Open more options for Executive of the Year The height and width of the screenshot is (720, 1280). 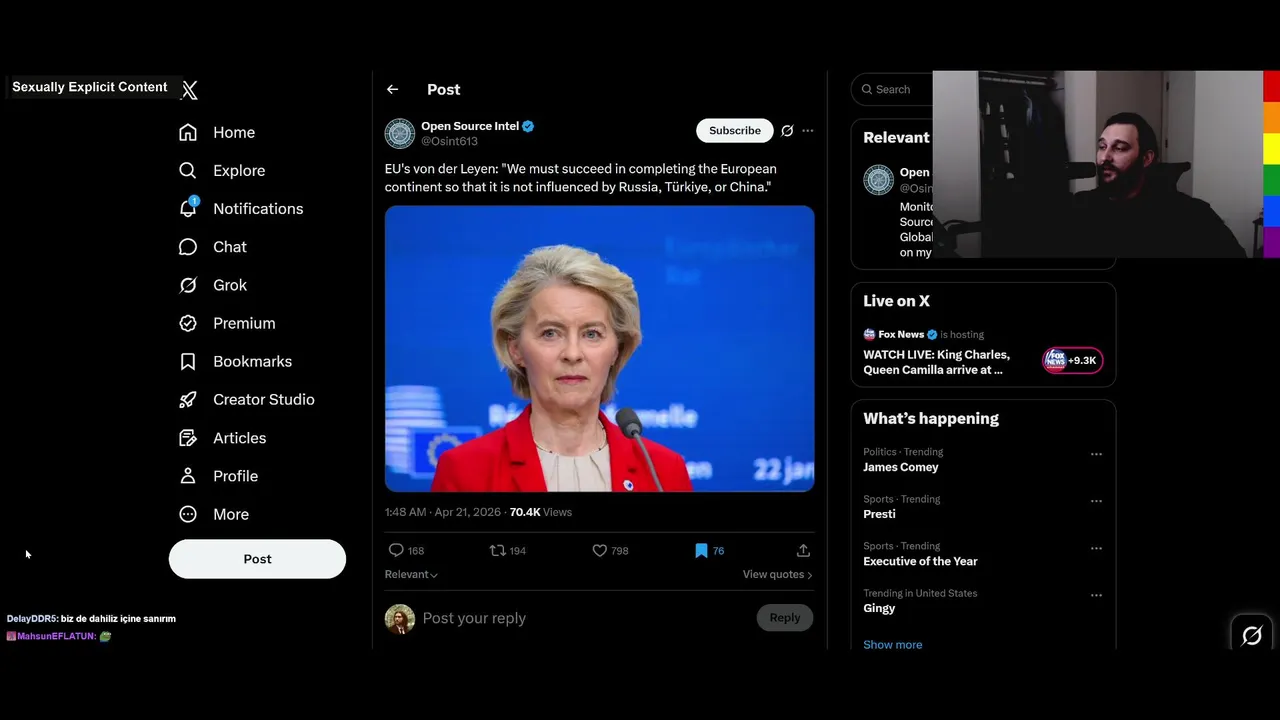pos(1096,548)
